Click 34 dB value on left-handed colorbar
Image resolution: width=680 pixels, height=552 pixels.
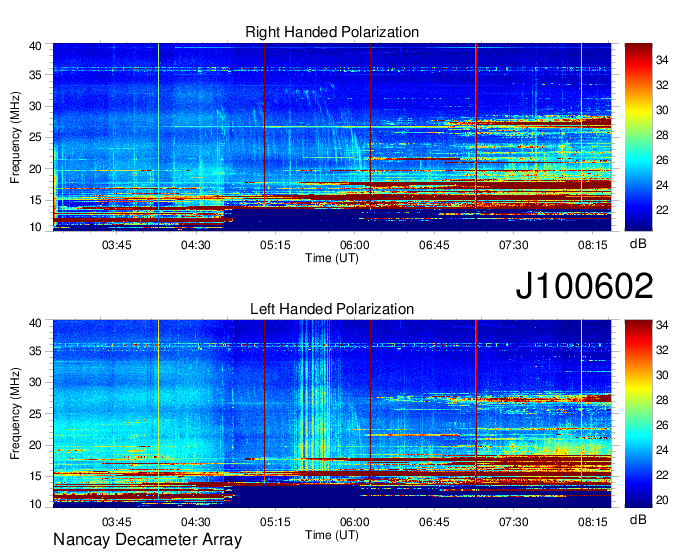click(662, 325)
